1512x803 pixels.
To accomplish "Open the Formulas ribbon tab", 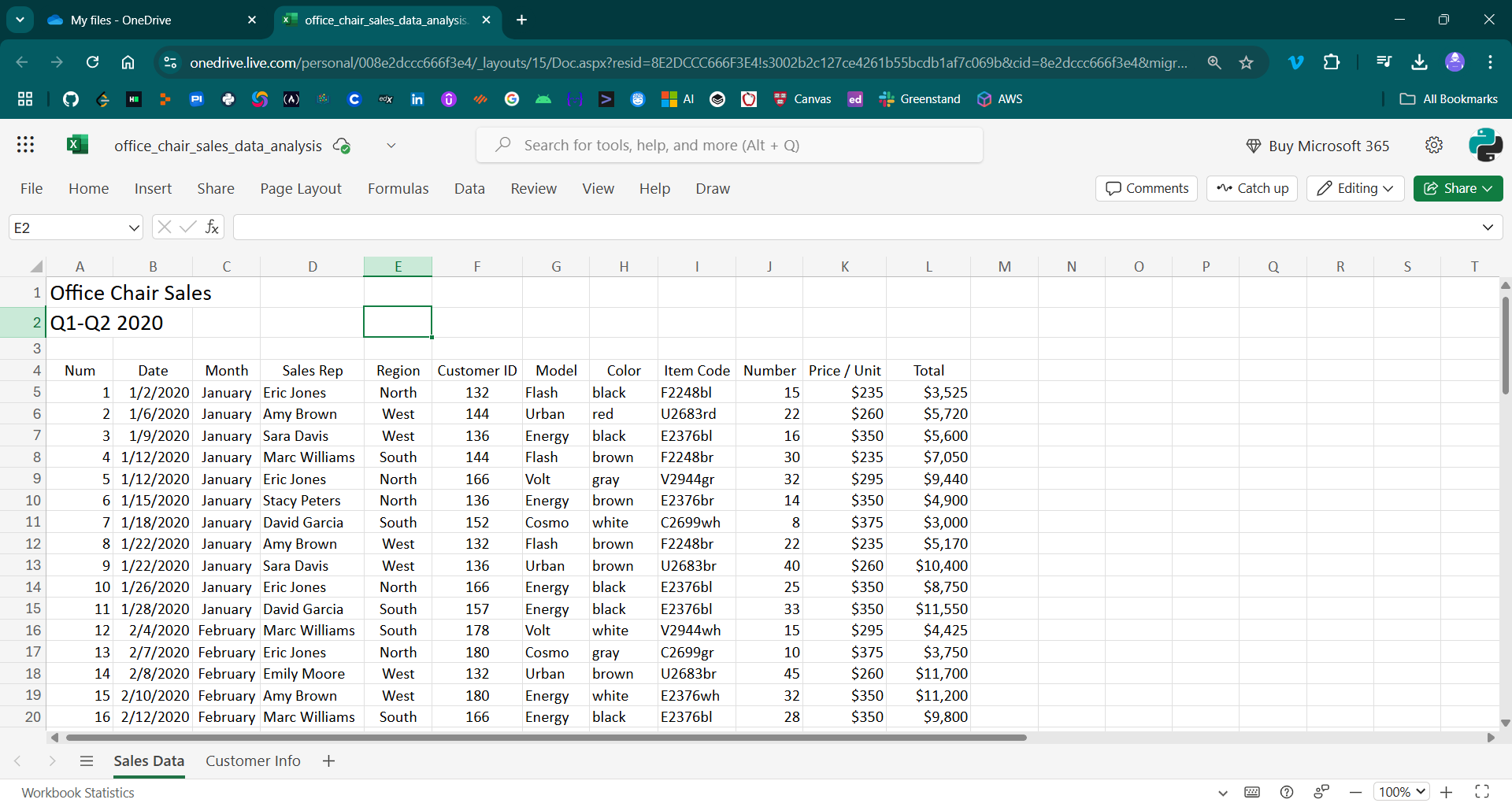I will tap(398, 188).
